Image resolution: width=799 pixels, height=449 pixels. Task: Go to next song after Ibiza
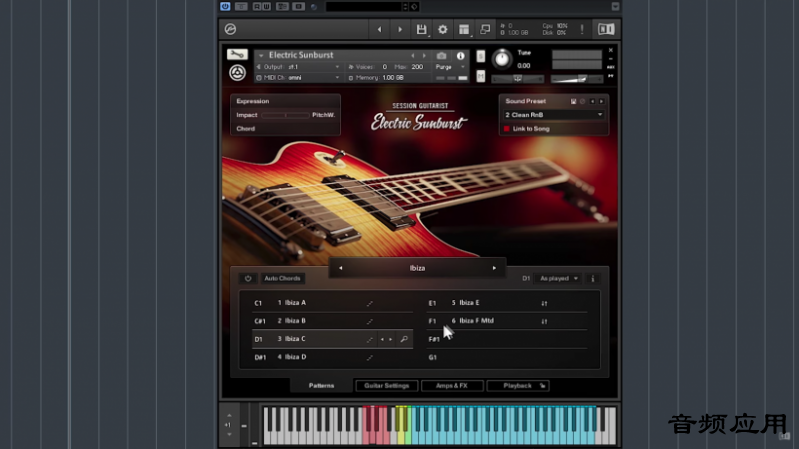[x=494, y=268]
